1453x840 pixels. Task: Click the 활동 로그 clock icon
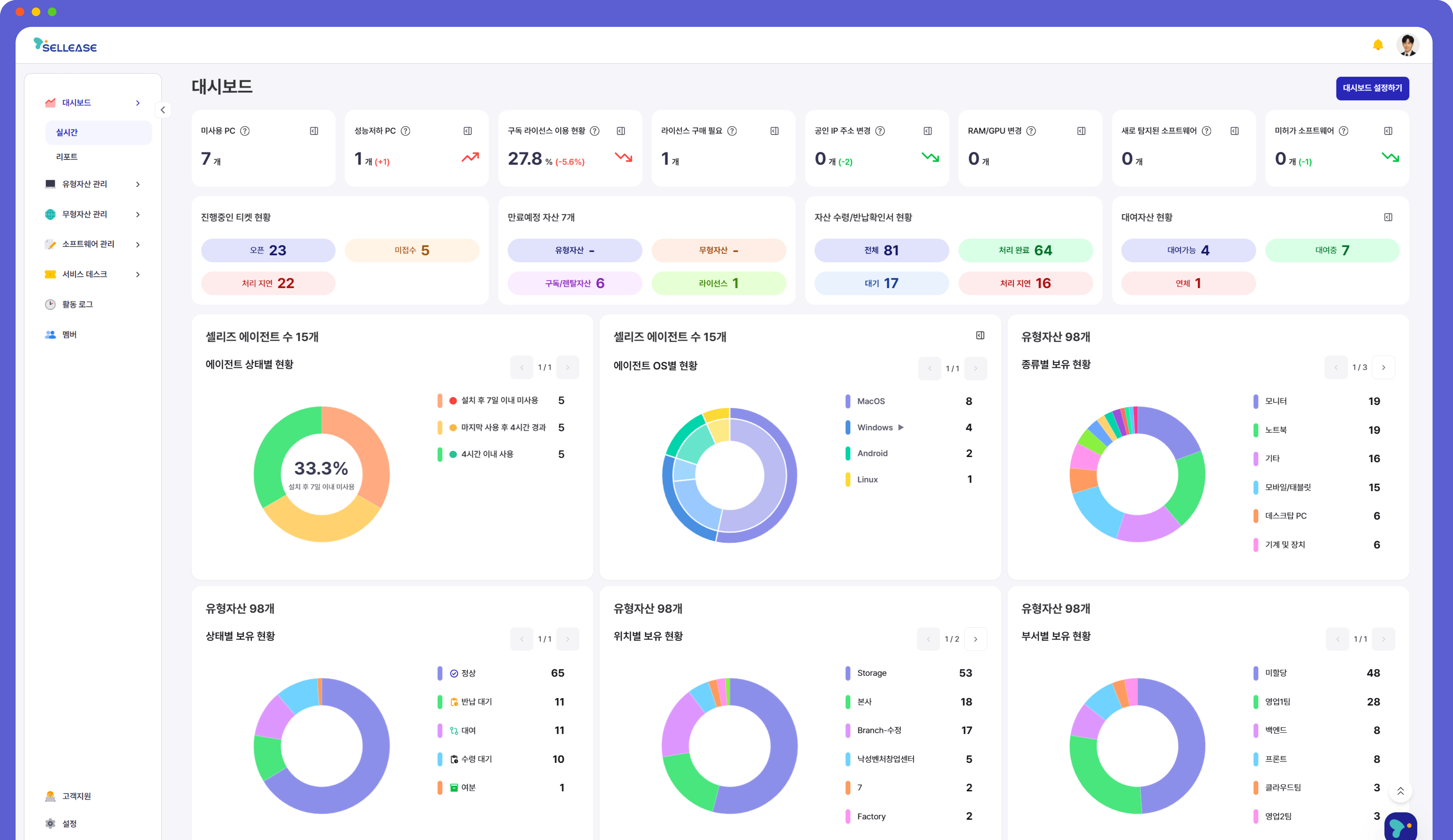point(50,304)
